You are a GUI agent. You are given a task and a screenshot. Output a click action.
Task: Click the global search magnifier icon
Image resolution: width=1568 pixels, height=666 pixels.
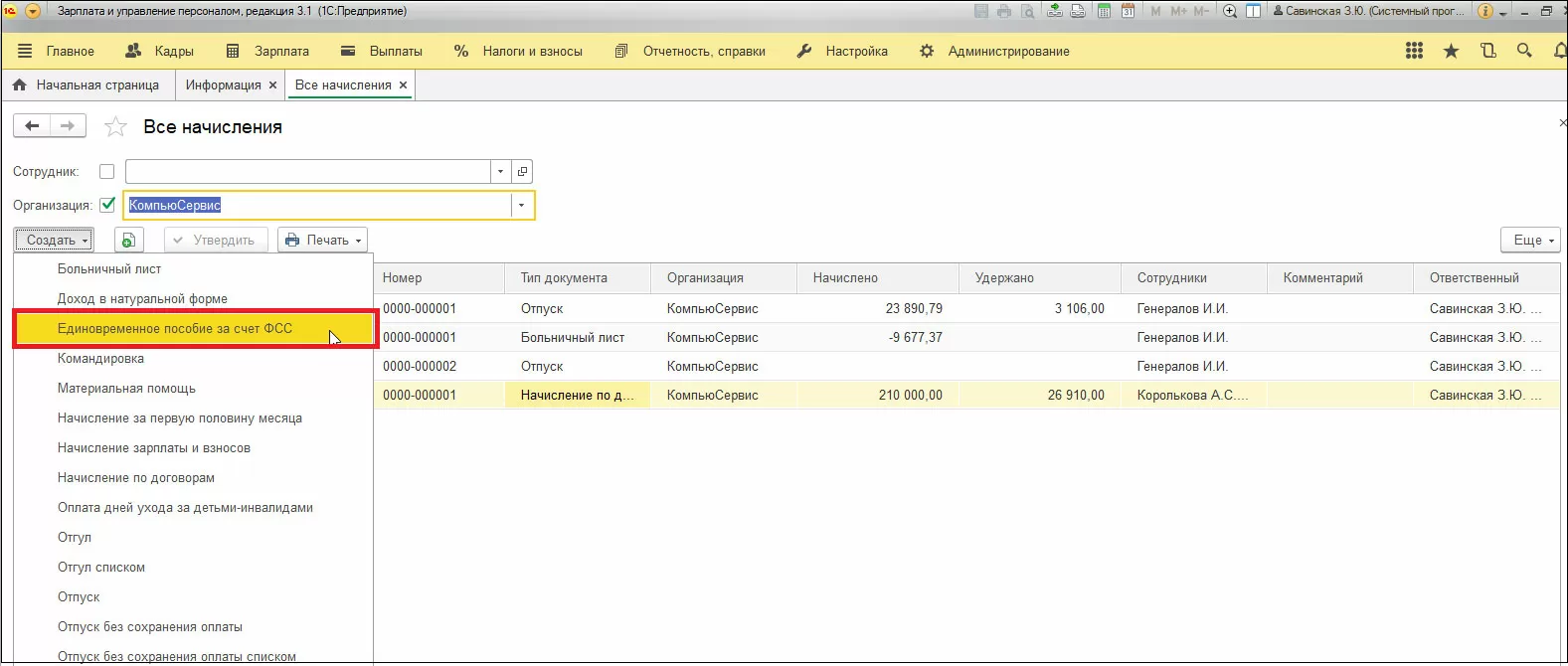click(x=1524, y=51)
